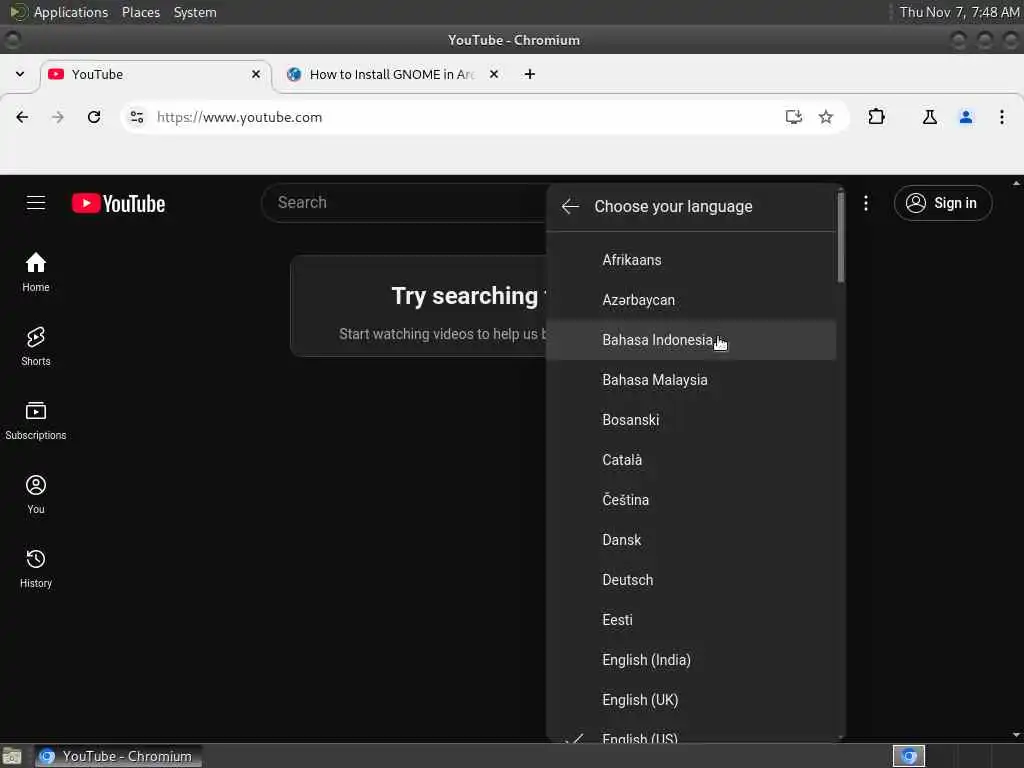Go back from Choose your language
The height and width of the screenshot is (768, 1024).
tap(570, 206)
